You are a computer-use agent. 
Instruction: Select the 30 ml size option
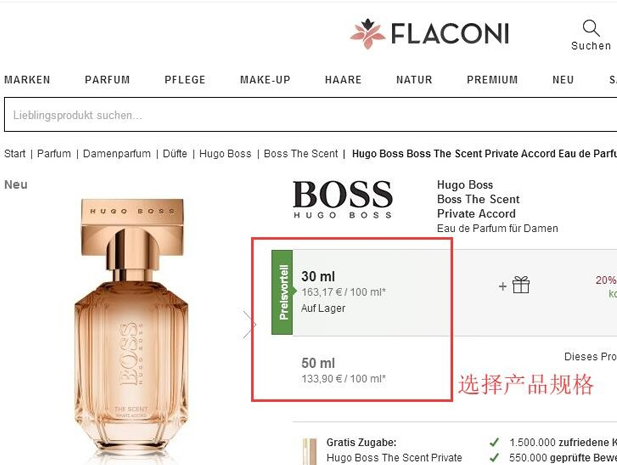[x=372, y=292]
